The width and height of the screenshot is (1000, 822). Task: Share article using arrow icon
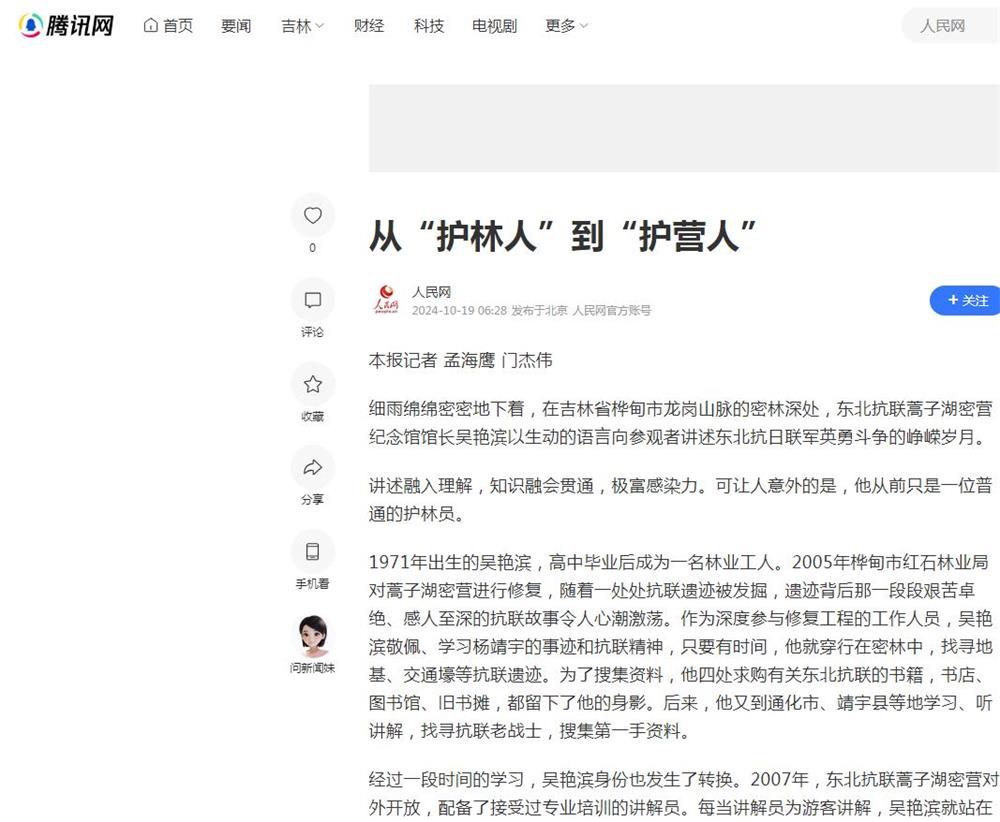[x=312, y=467]
